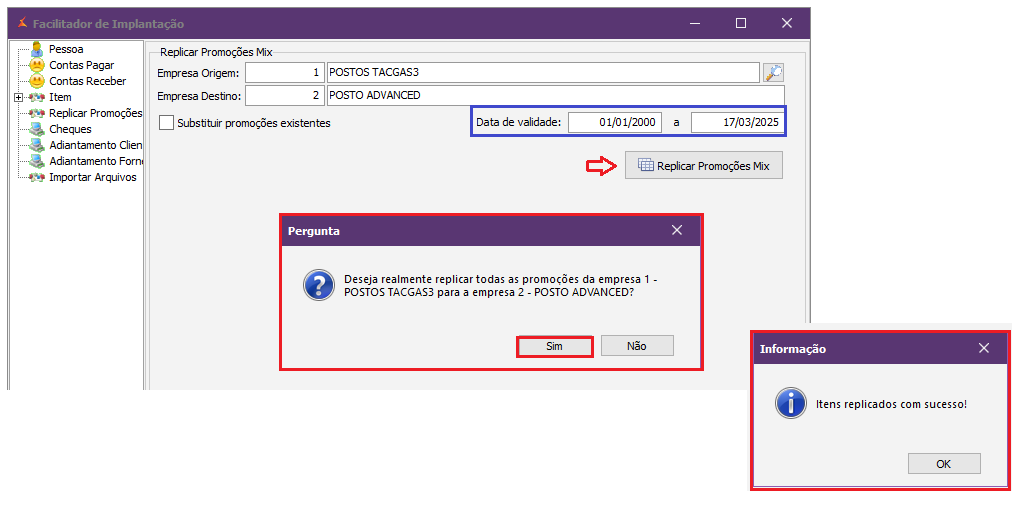Click the Importar Arquivos tree icon
Screen dimensions: 1031x509
37,177
